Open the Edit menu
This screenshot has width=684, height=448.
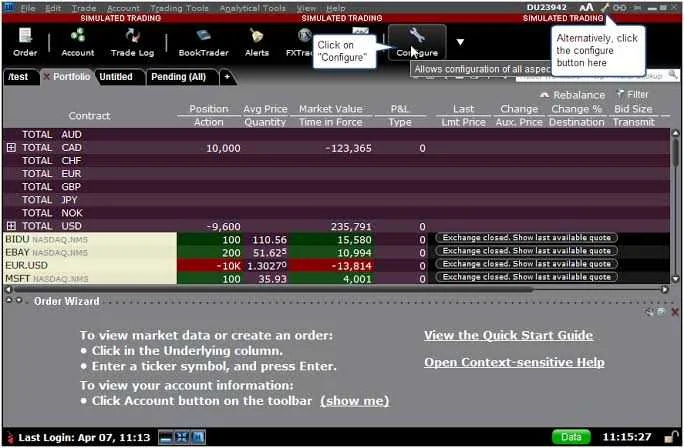click(x=53, y=8)
